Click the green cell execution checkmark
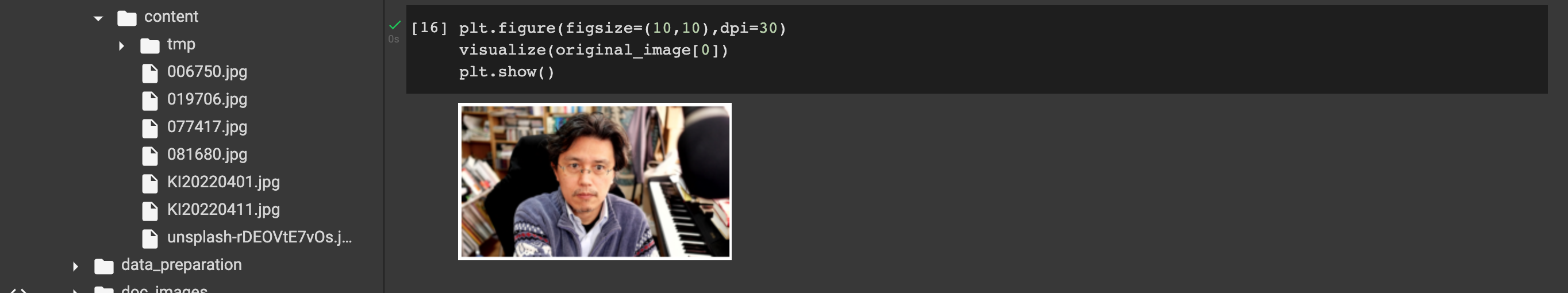Screen dimensions: 1568x293 pos(394,25)
